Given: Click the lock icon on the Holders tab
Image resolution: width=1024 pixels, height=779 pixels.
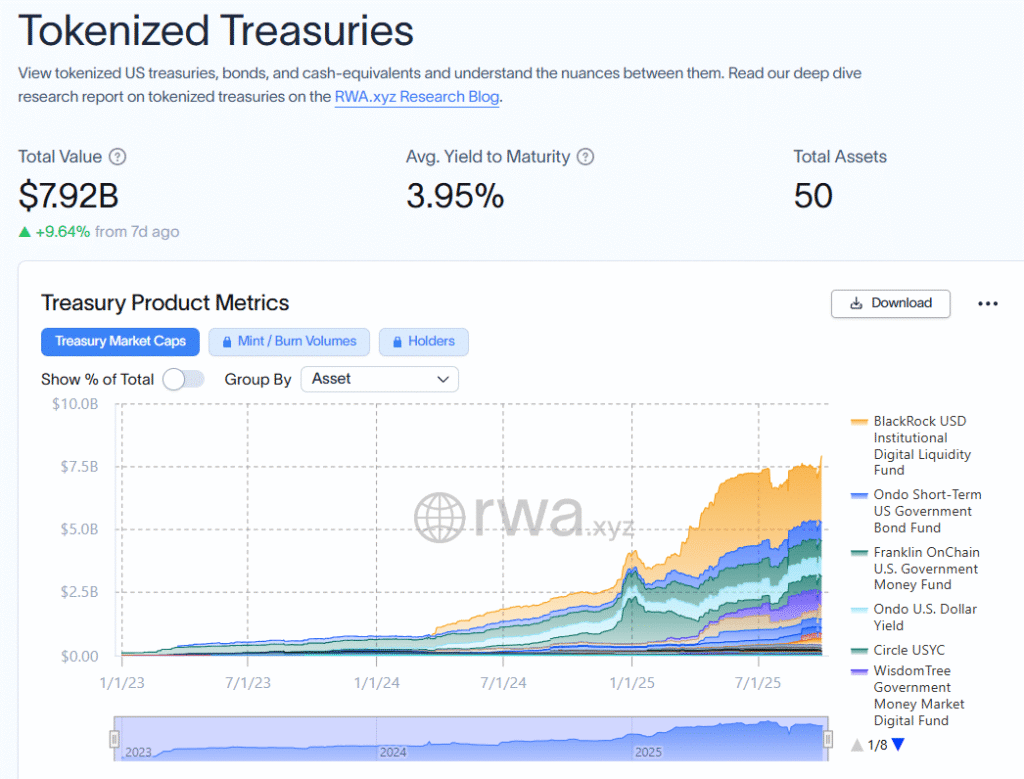Looking at the screenshot, I should coord(398,341).
